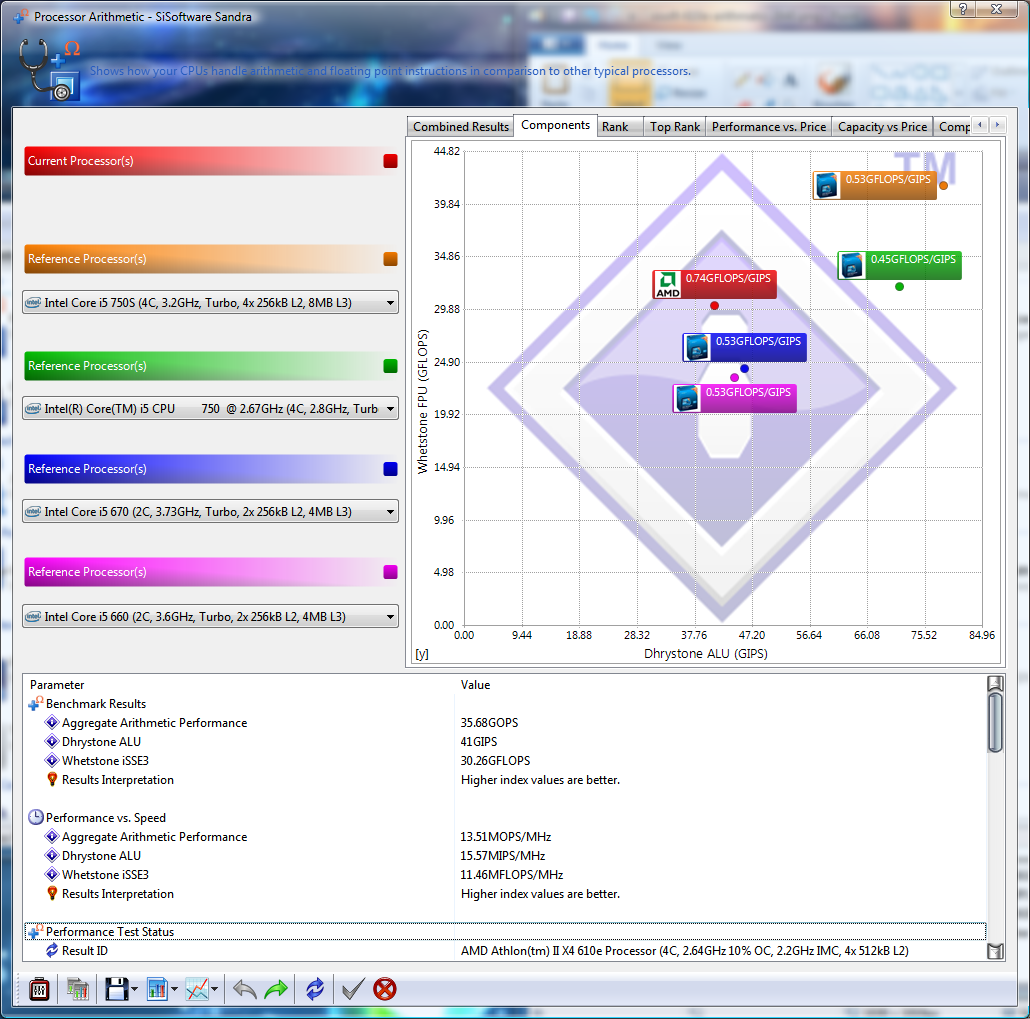
Task: Click the line graph icon in toolbar
Action: coord(197,989)
